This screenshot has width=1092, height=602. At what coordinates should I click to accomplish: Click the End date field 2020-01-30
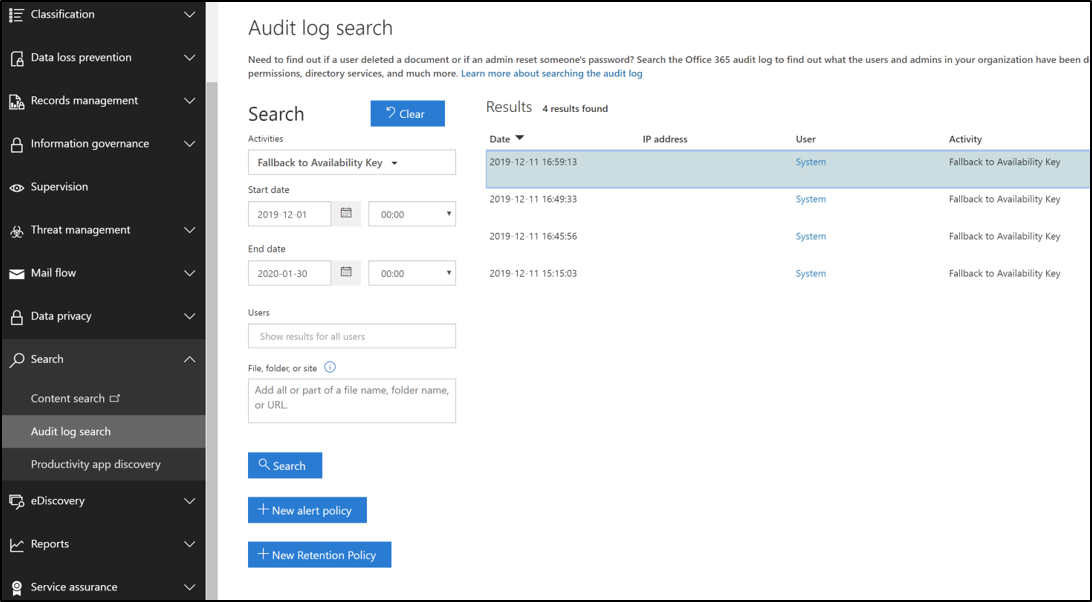tap(289, 273)
